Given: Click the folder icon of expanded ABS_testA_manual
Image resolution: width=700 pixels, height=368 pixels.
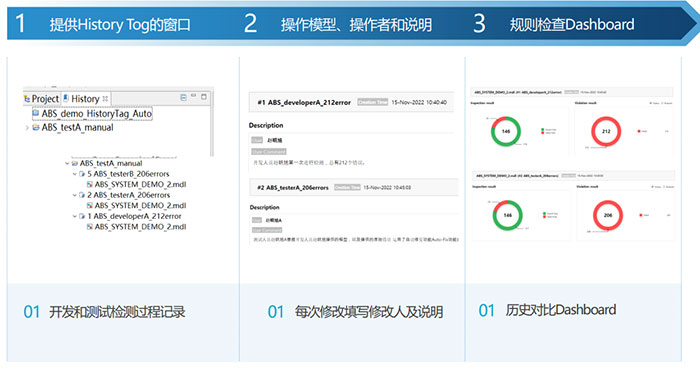Looking at the screenshot, I should 75,163.
